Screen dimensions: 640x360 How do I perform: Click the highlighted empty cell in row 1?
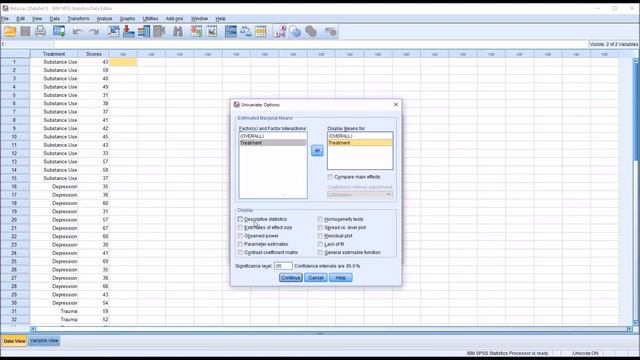coord(123,62)
